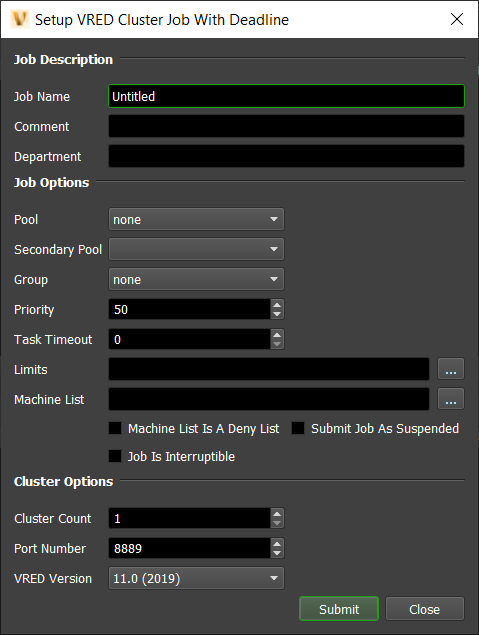Decrease Priority with the down arrow
479x635 pixels.
[277, 314]
